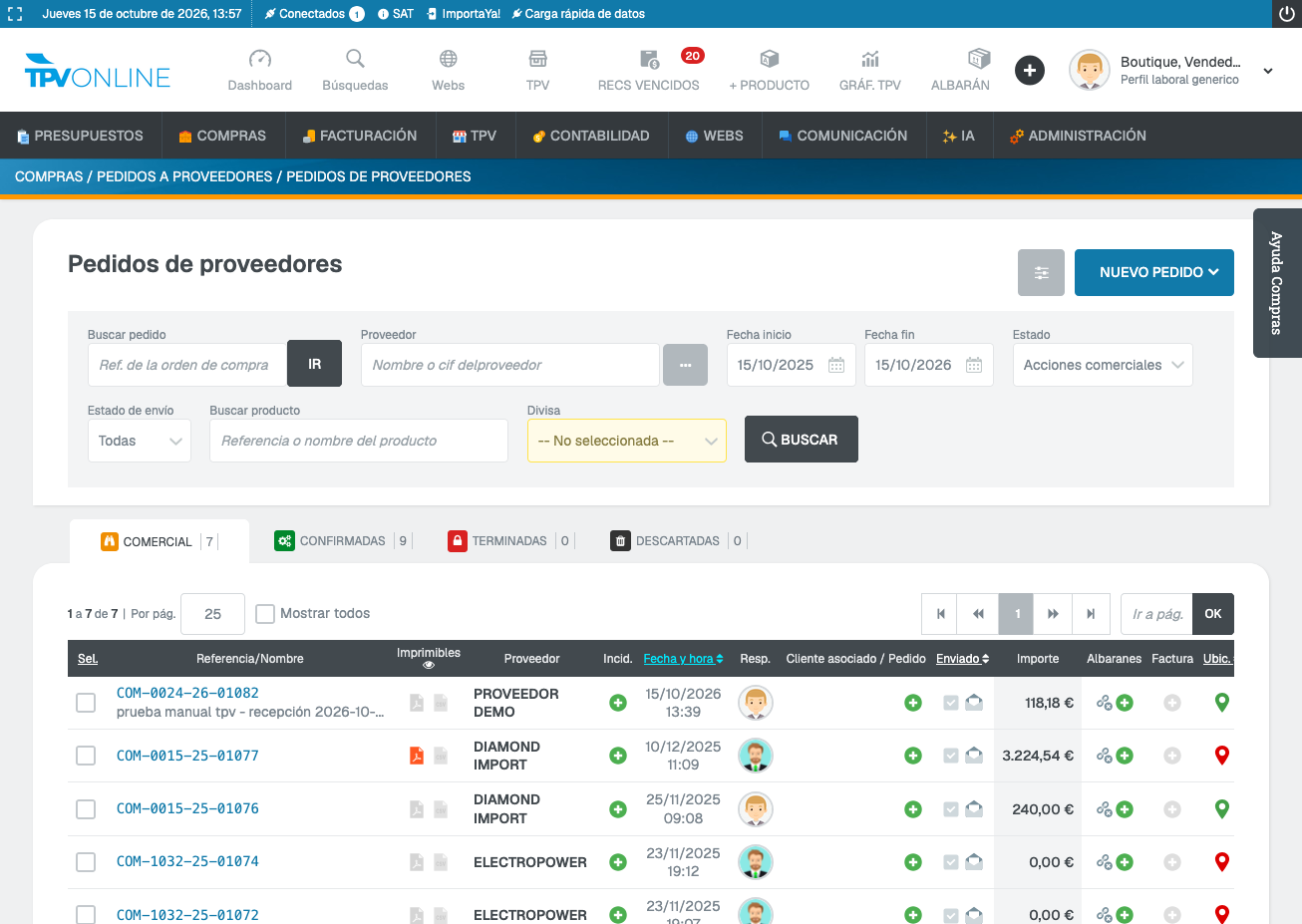Click pagination OK button
The height and width of the screenshot is (924, 1302).
1213,614
